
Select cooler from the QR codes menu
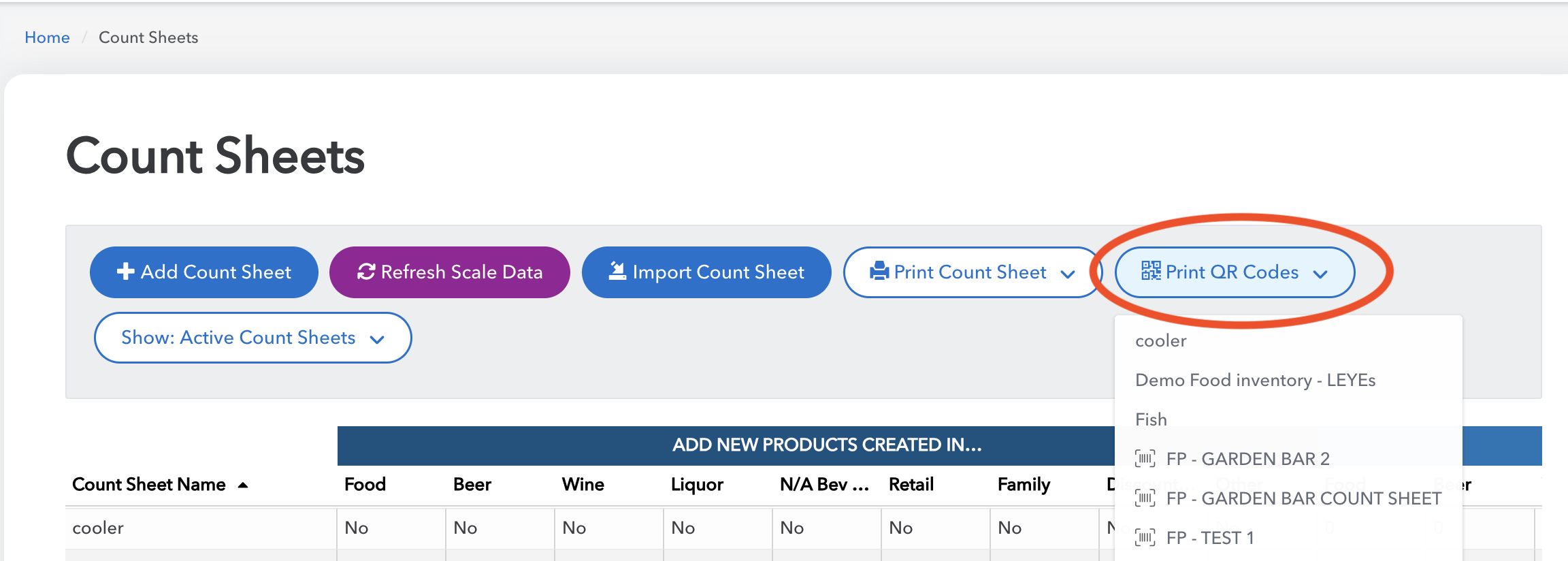1160,341
